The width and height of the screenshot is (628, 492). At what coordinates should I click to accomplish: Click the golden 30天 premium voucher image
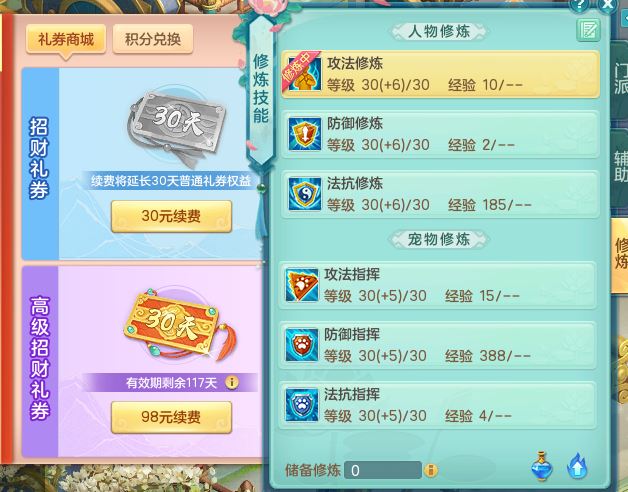click(x=180, y=325)
